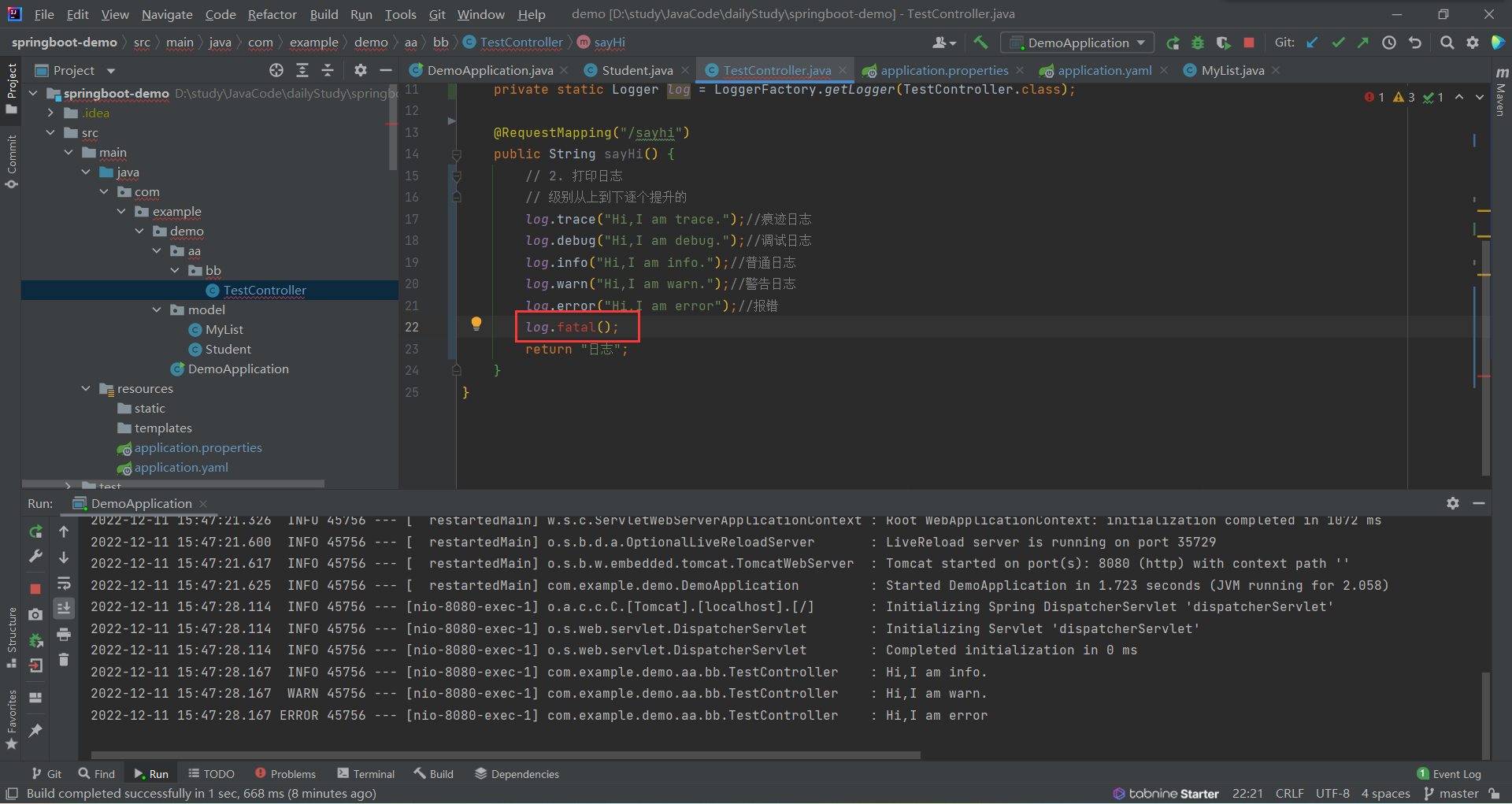Open the Navigate menu
1512x804 pixels.
click(167, 14)
